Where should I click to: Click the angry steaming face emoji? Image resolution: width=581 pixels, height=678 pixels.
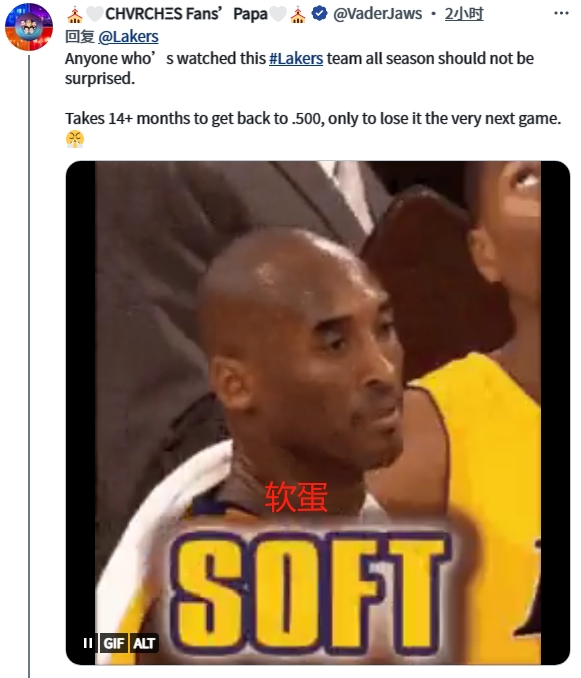click(x=75, y=139)
